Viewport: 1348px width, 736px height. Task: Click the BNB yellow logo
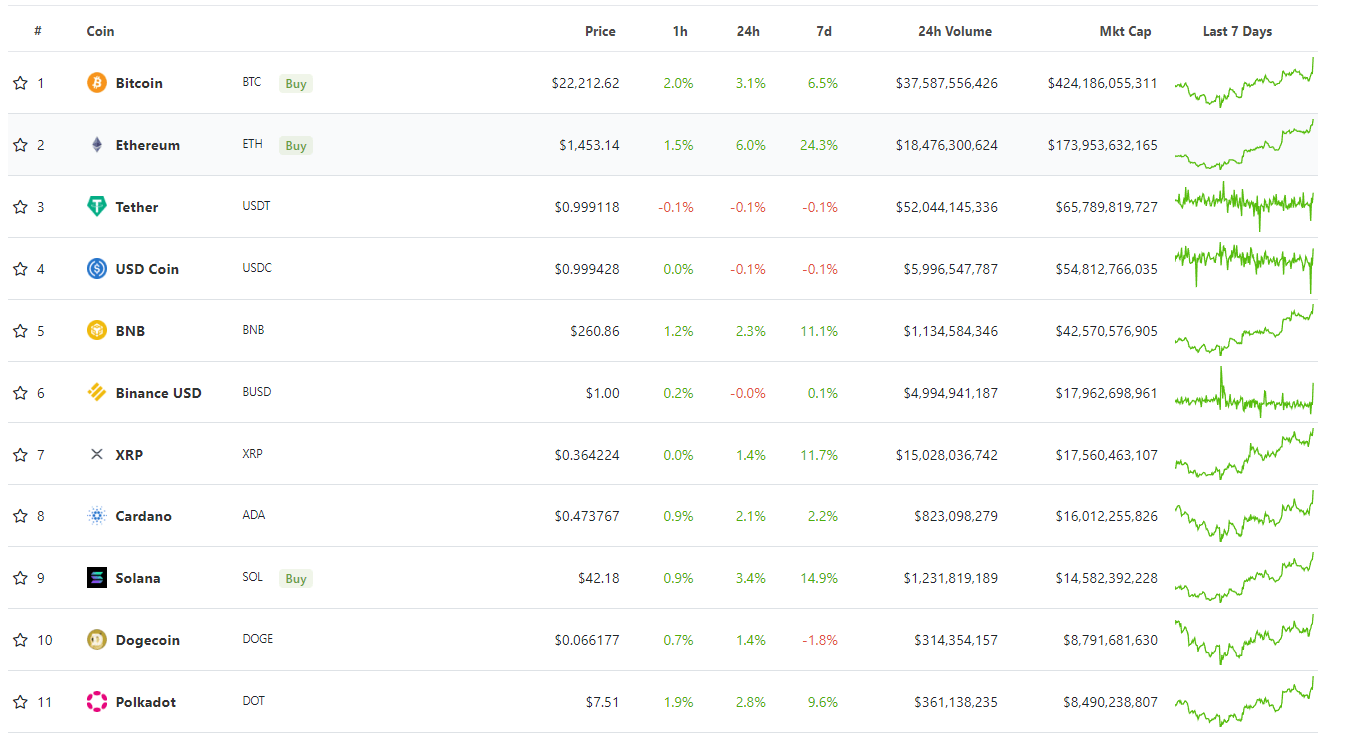(x=97, y=331)
